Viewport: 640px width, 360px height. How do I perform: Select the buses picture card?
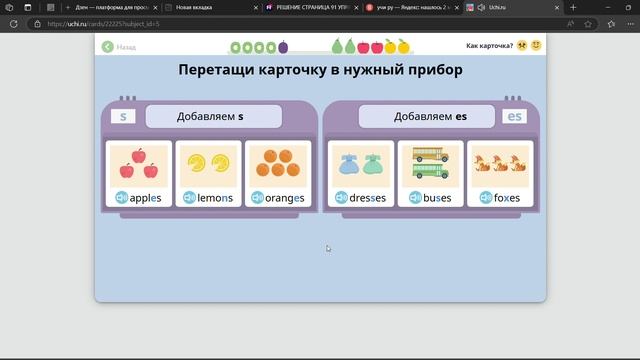431,173
